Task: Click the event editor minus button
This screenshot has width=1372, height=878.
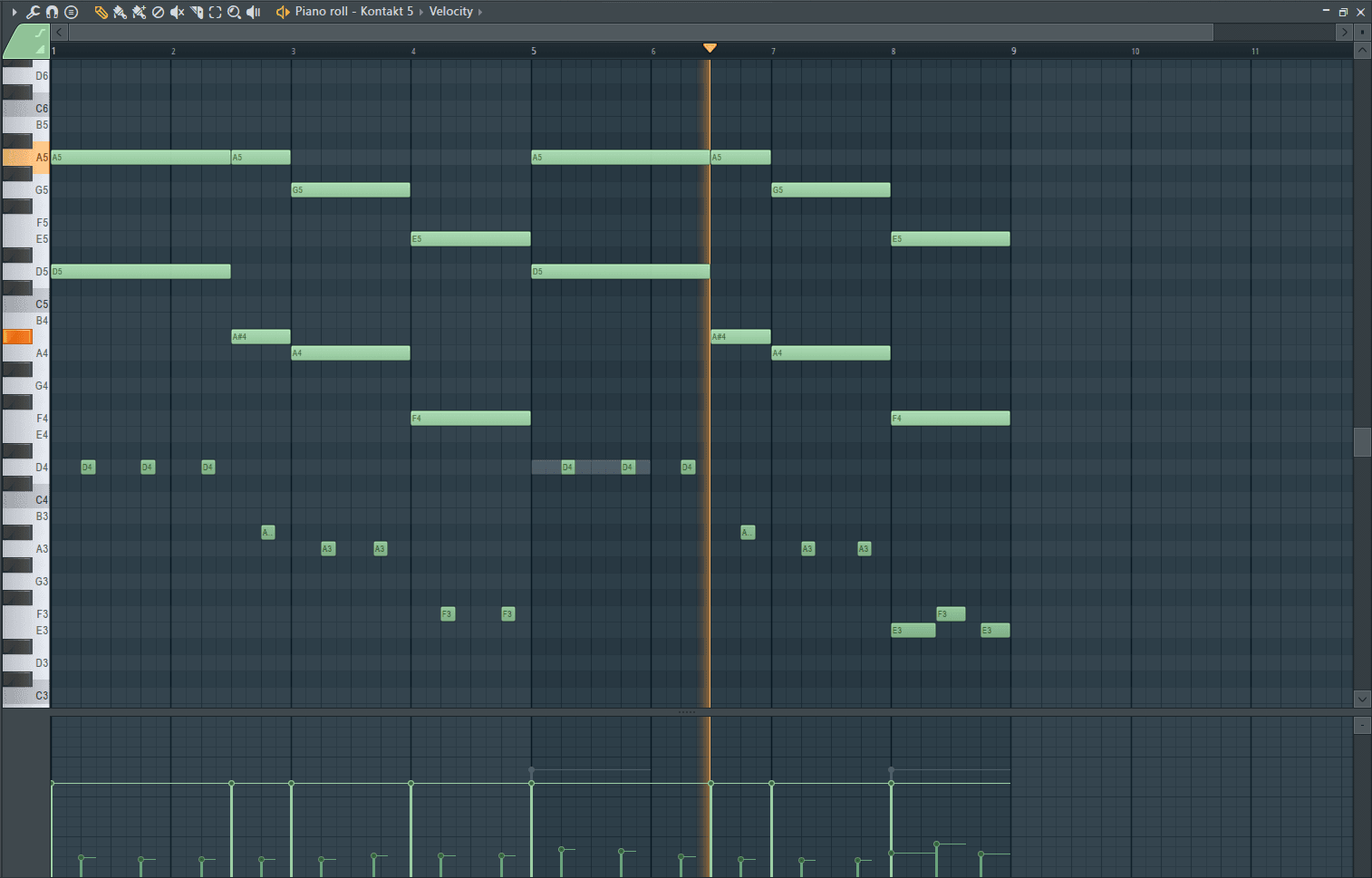Action: click(1362, 726)
